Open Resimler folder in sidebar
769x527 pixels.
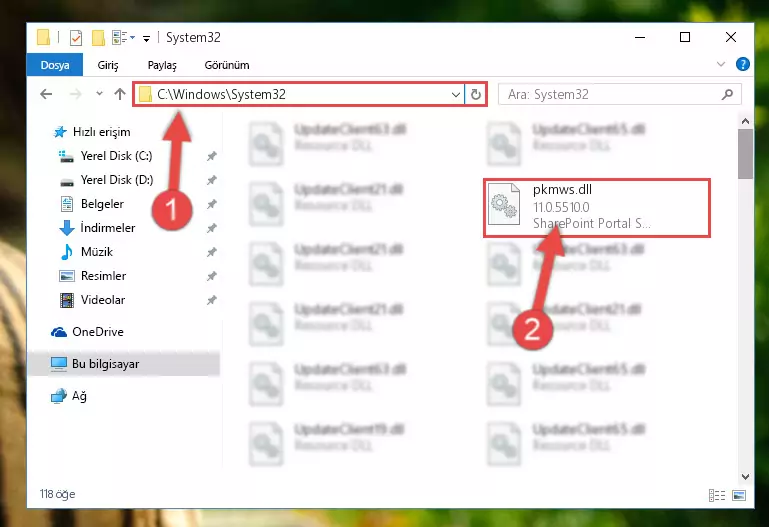[92, 276]
